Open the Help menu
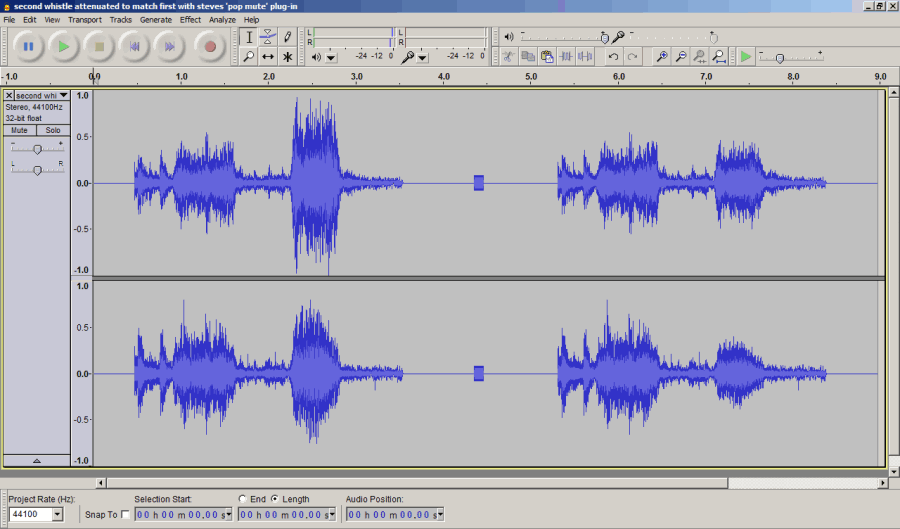This screenshot has height=529, width=900. 251,20
